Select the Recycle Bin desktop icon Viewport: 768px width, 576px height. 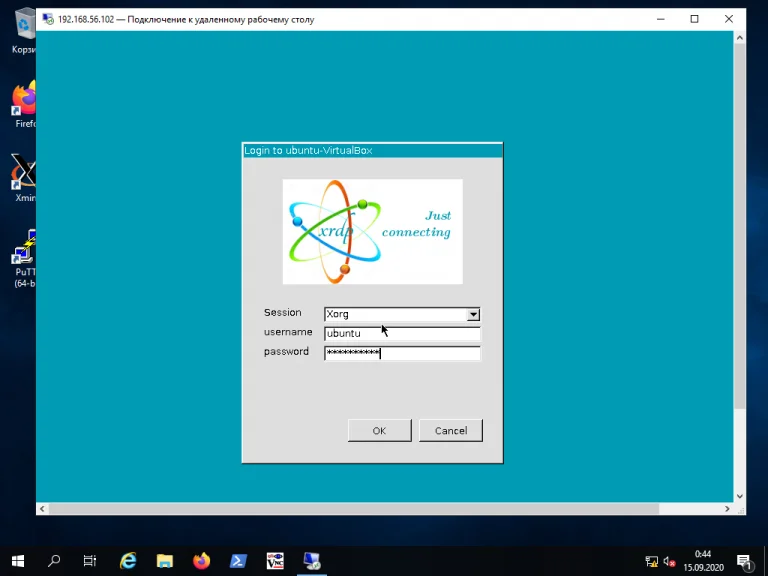[24, 31]
